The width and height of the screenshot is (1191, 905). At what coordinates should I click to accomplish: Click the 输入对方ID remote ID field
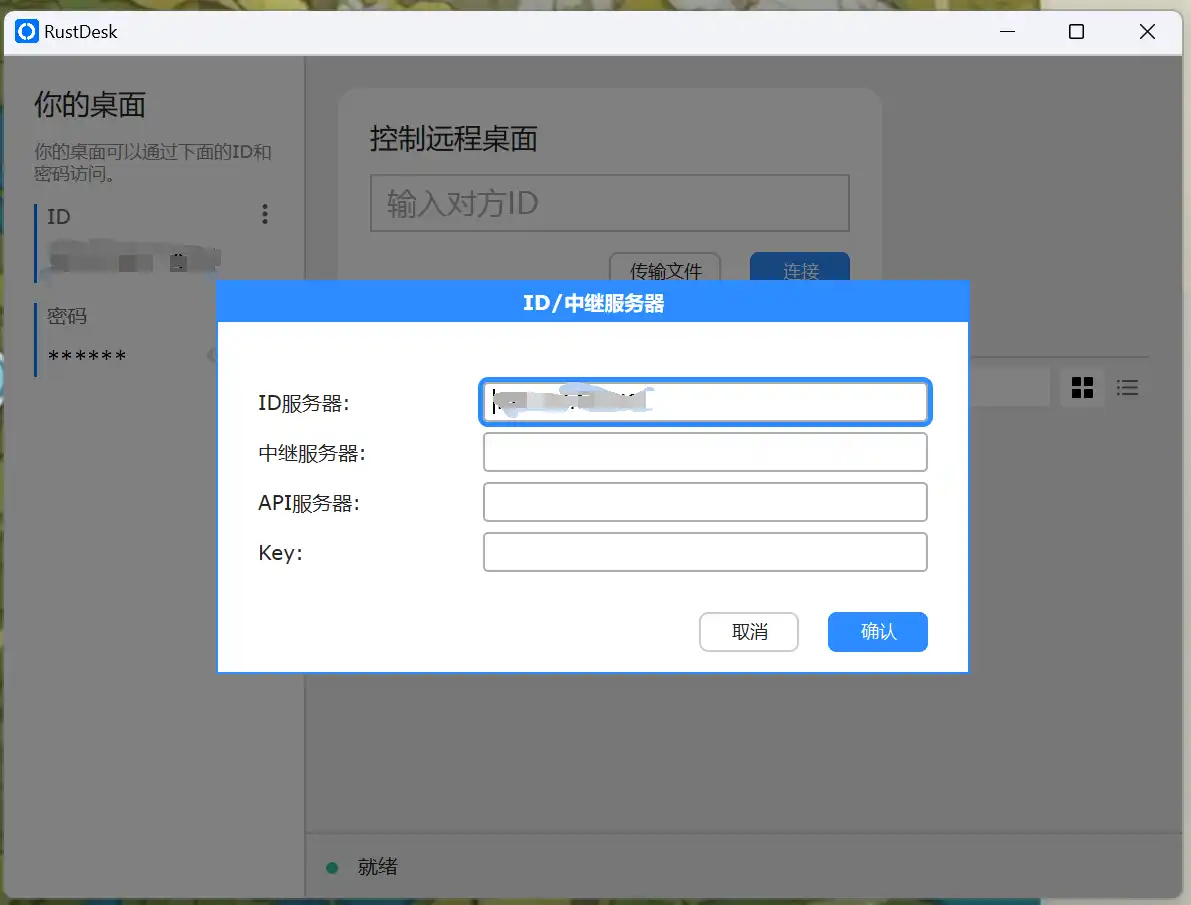pyautogui.click(x=610, y=203)
